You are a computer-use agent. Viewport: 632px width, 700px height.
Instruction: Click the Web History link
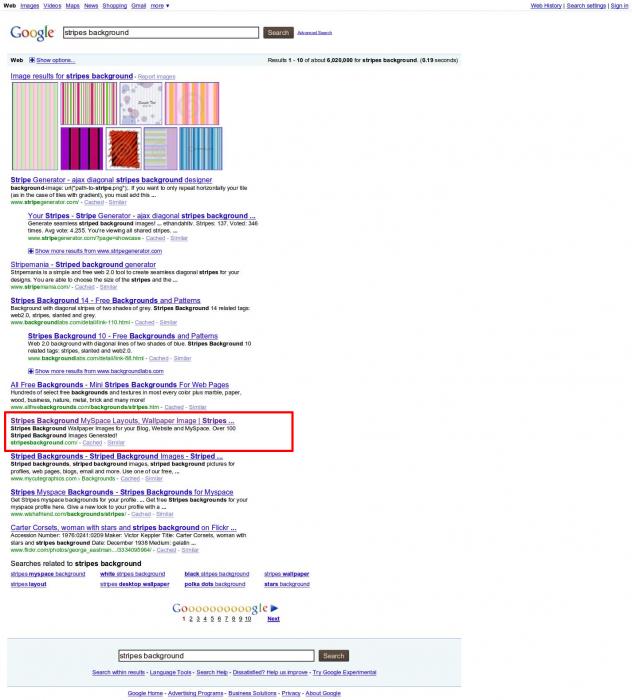(546, 6)
